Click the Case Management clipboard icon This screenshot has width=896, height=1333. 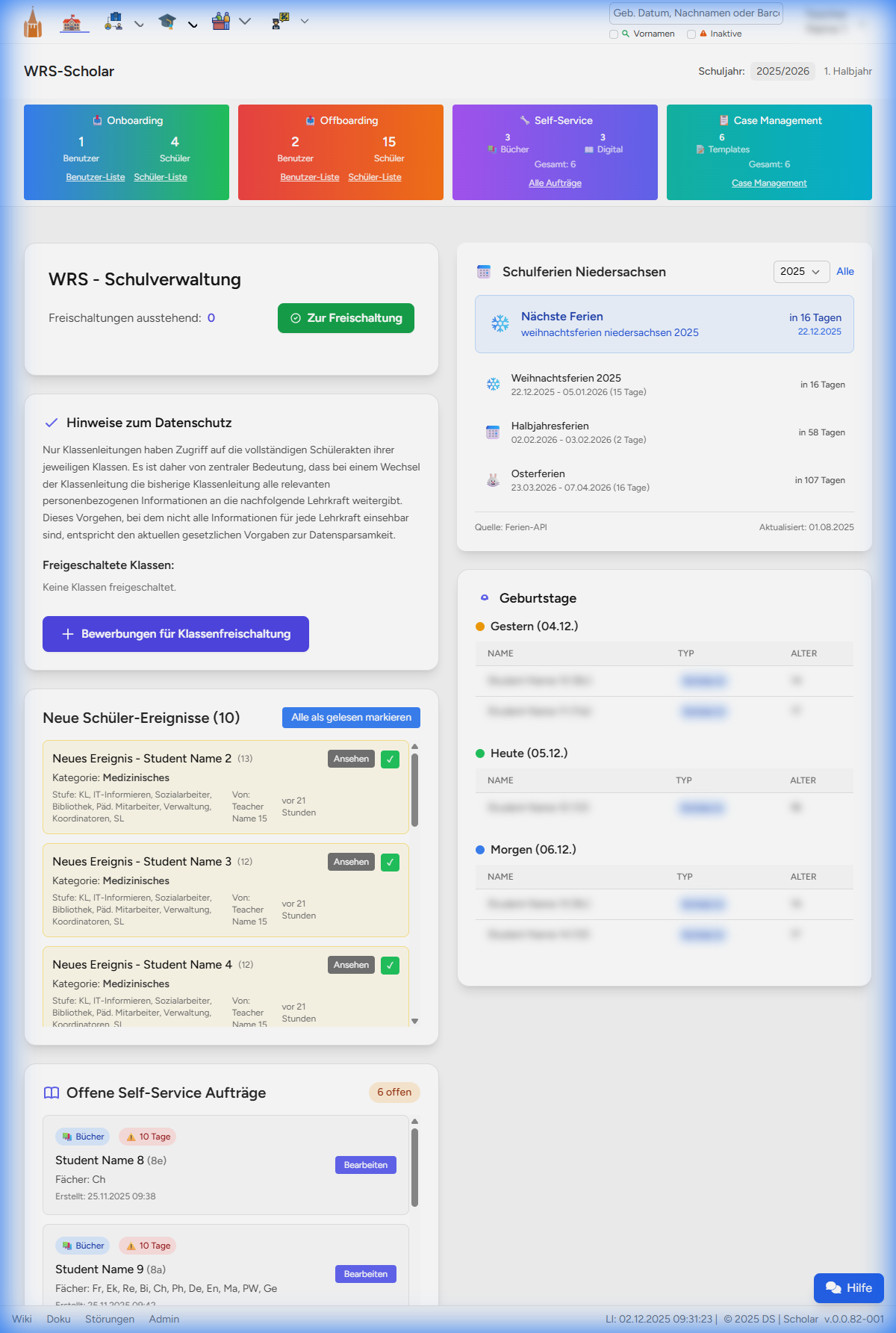coord(724,120)
